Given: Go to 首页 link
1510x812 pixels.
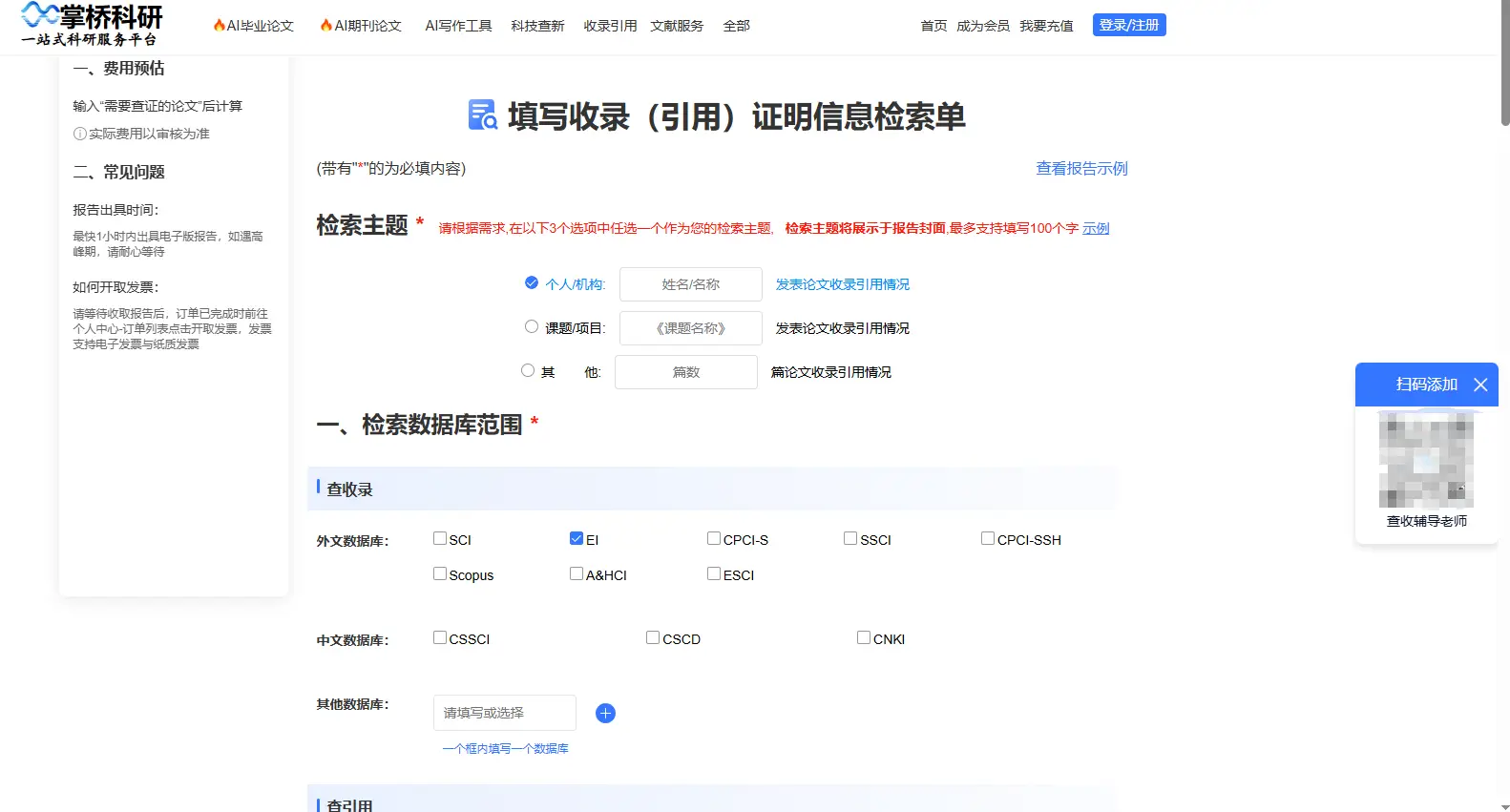Looking at the screenshot, I should click(933, 26).
